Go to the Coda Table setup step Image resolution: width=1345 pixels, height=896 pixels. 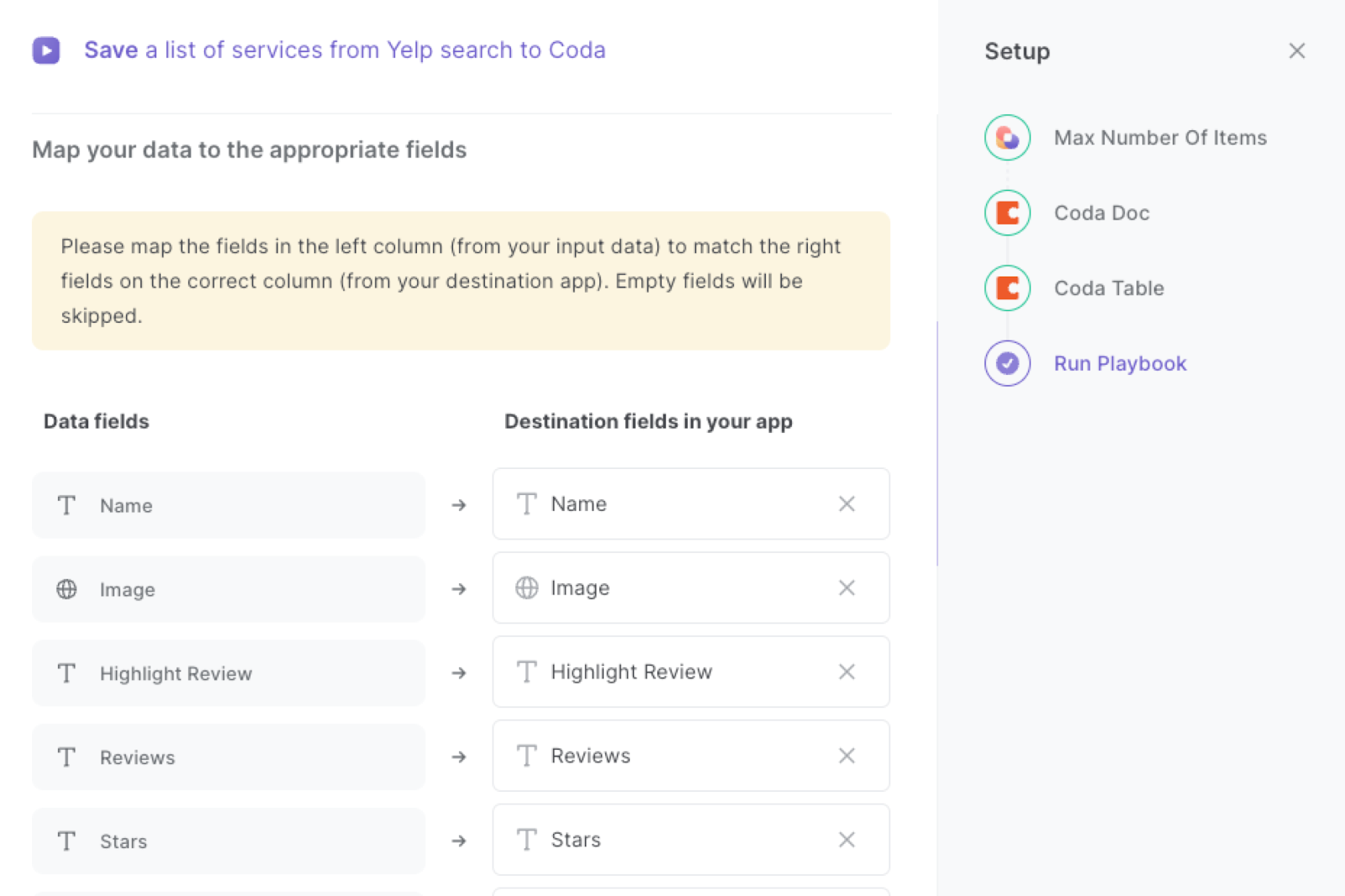pyautogui.click(x=1109, y=288)
